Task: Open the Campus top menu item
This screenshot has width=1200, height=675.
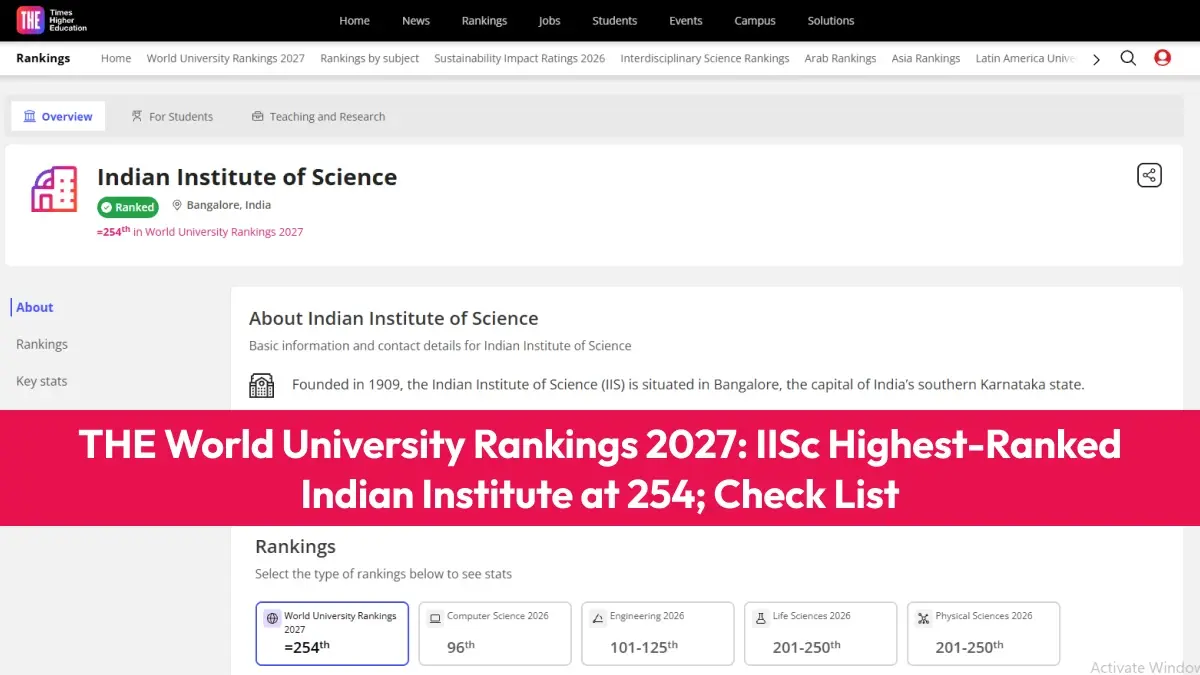Action: pos(754,20)
